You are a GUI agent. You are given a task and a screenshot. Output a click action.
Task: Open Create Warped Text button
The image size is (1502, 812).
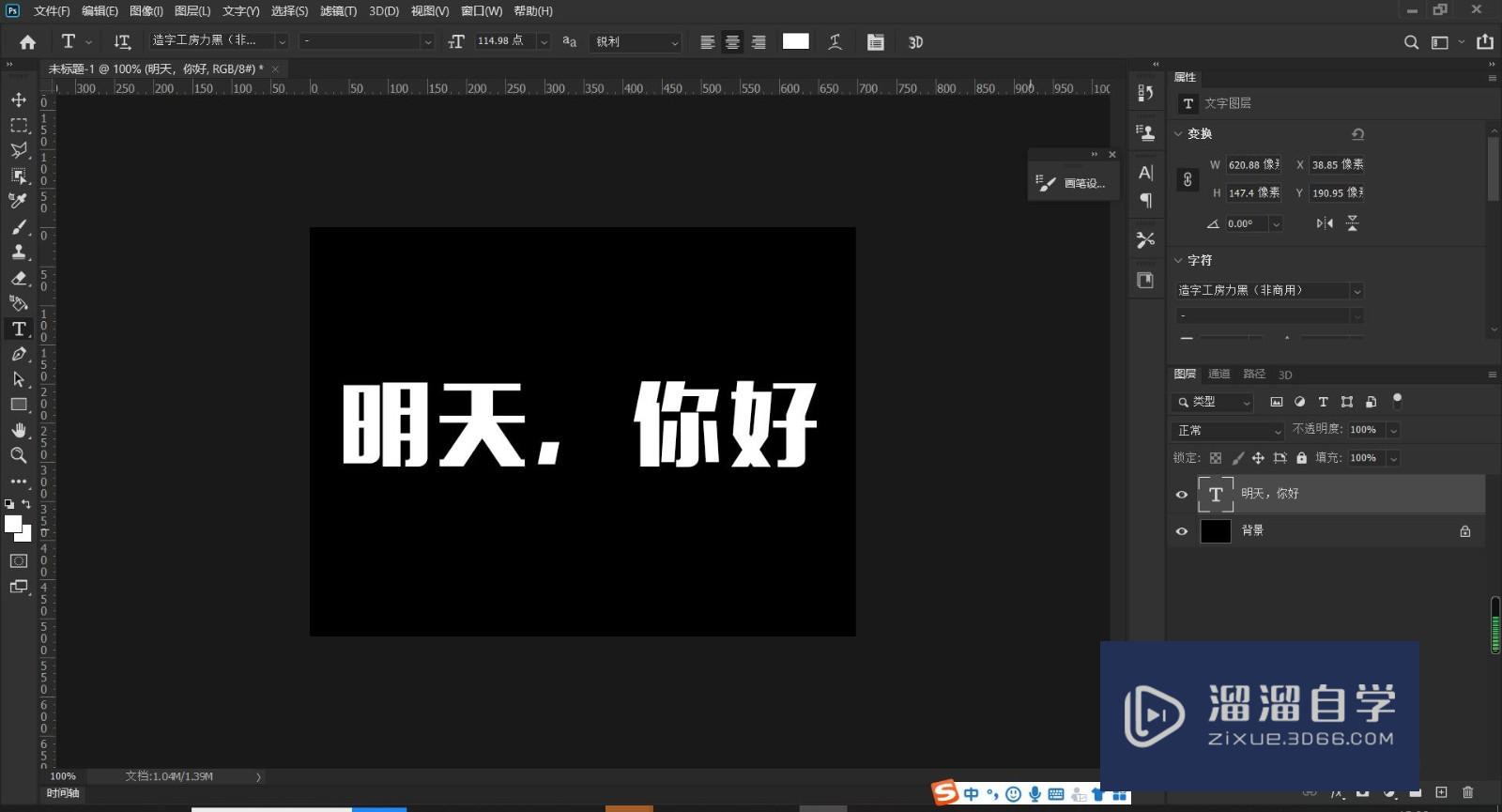click(835, 42)
